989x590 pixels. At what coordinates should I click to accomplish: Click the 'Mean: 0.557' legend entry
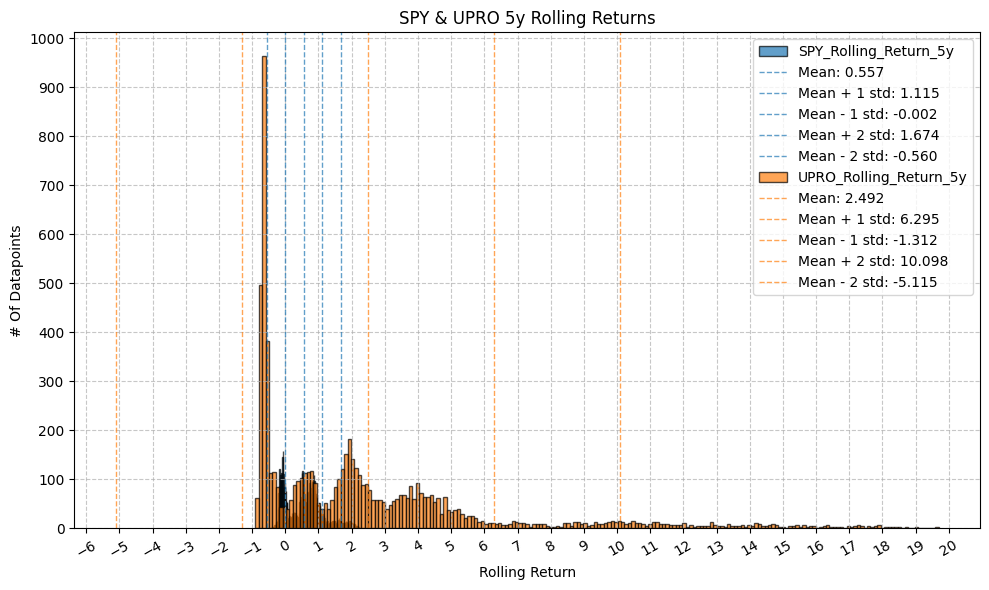[x=840, y=72]
